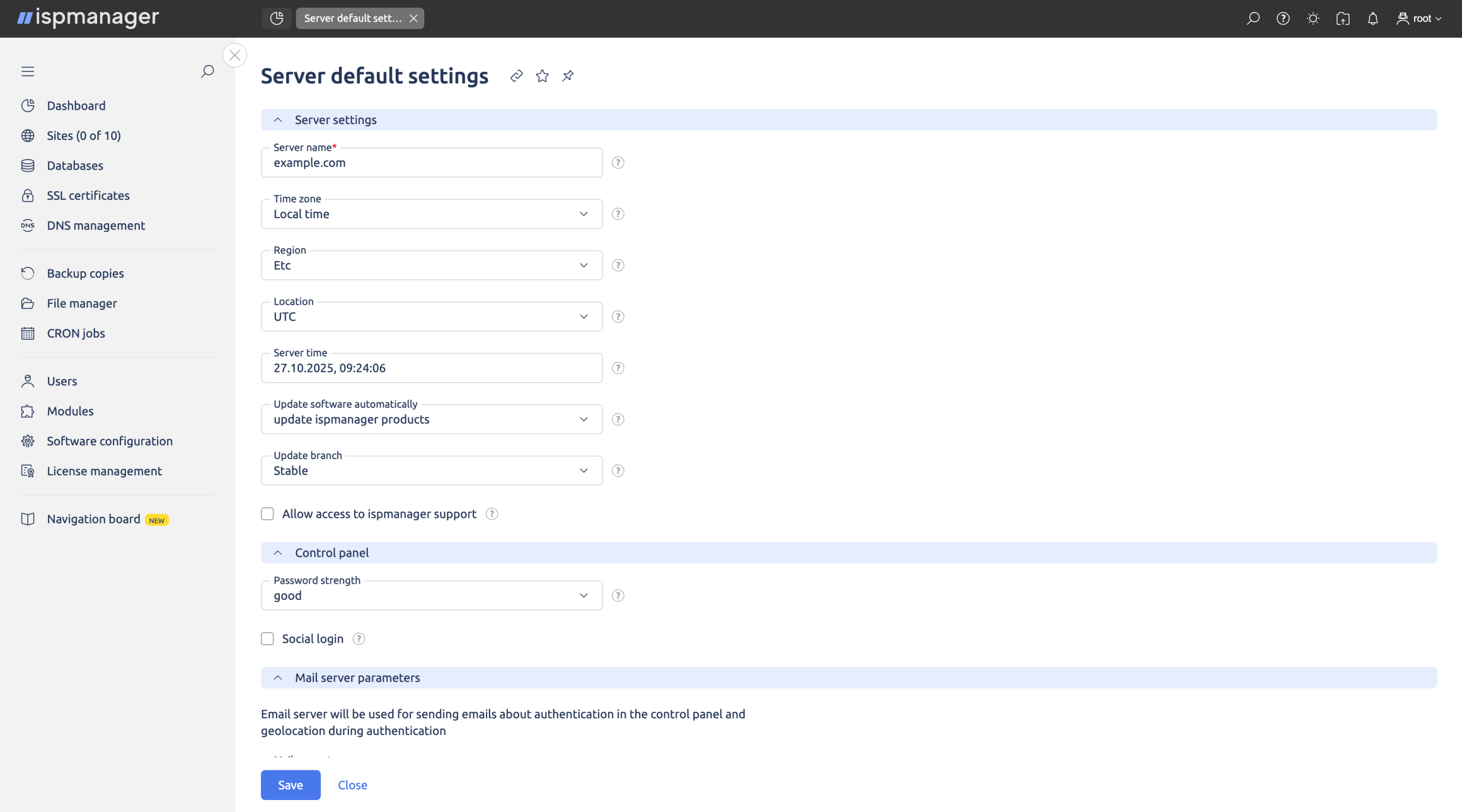The height and width of the screenshot is (812, 1462).
Task: Open global search in the top bar
Action: point(1253,19)
